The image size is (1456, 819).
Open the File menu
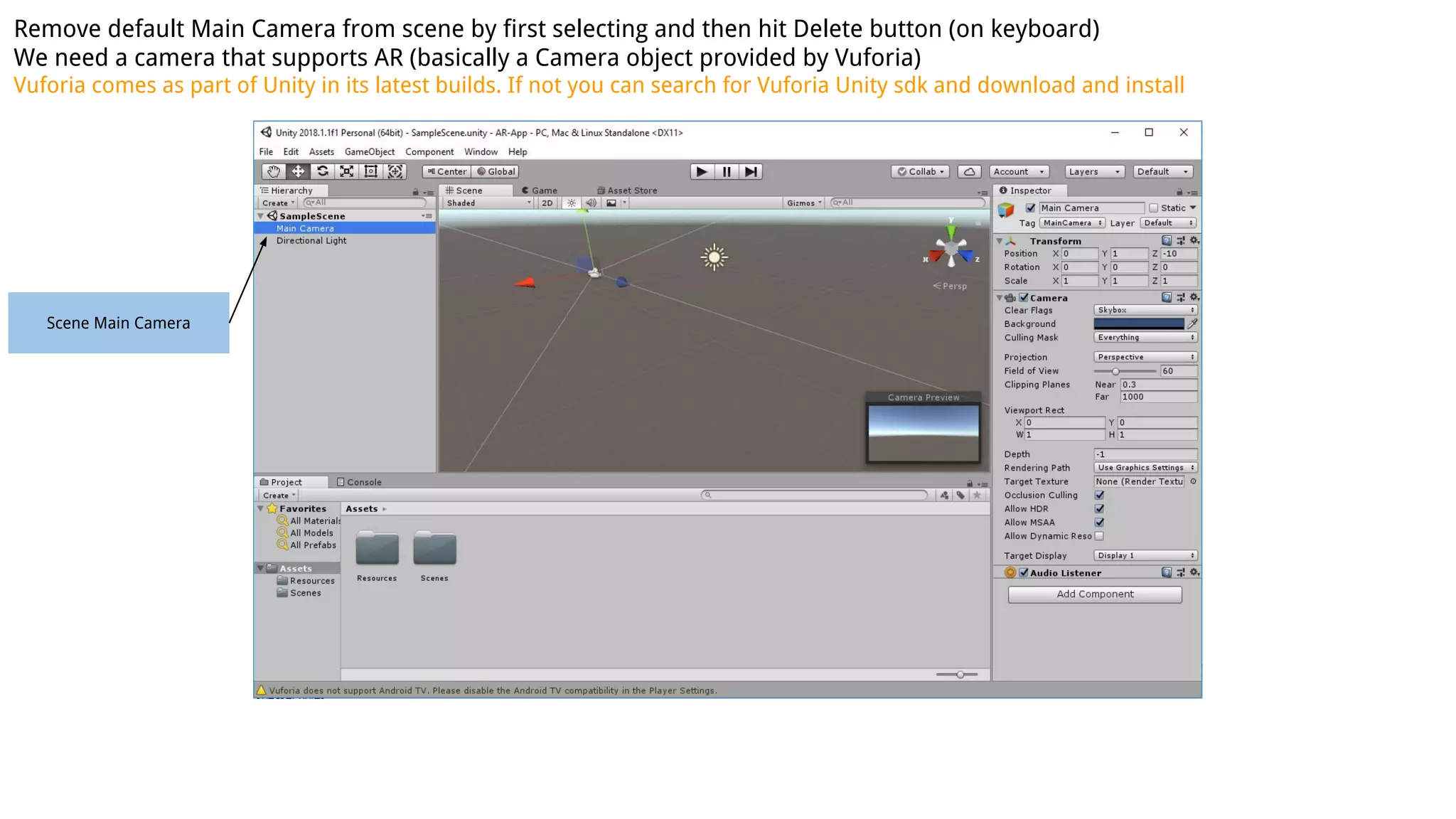tap(266, 151)
